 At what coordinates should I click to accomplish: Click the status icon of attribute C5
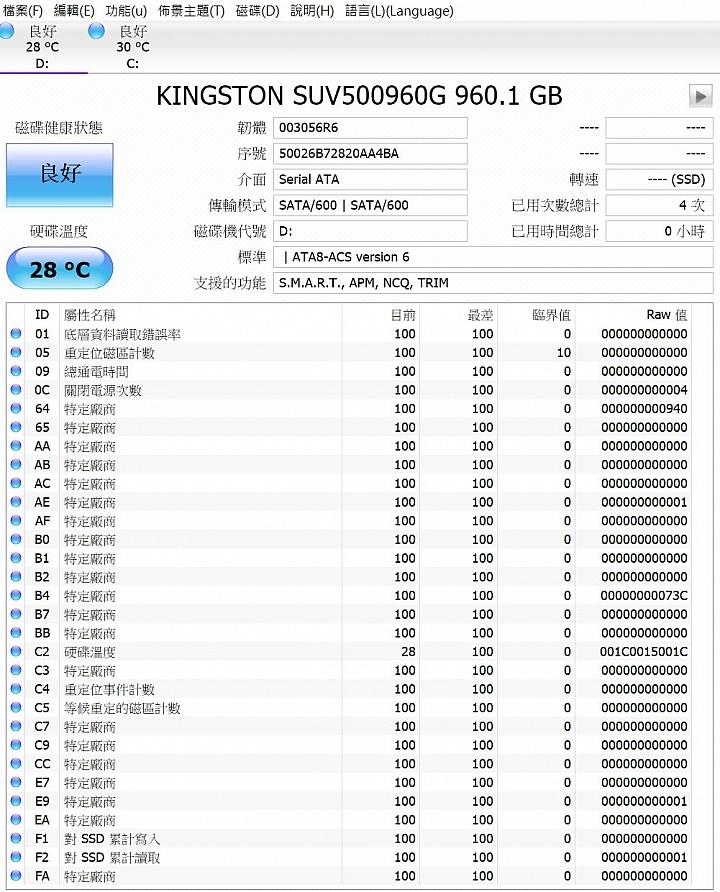[x=16, y=707]
